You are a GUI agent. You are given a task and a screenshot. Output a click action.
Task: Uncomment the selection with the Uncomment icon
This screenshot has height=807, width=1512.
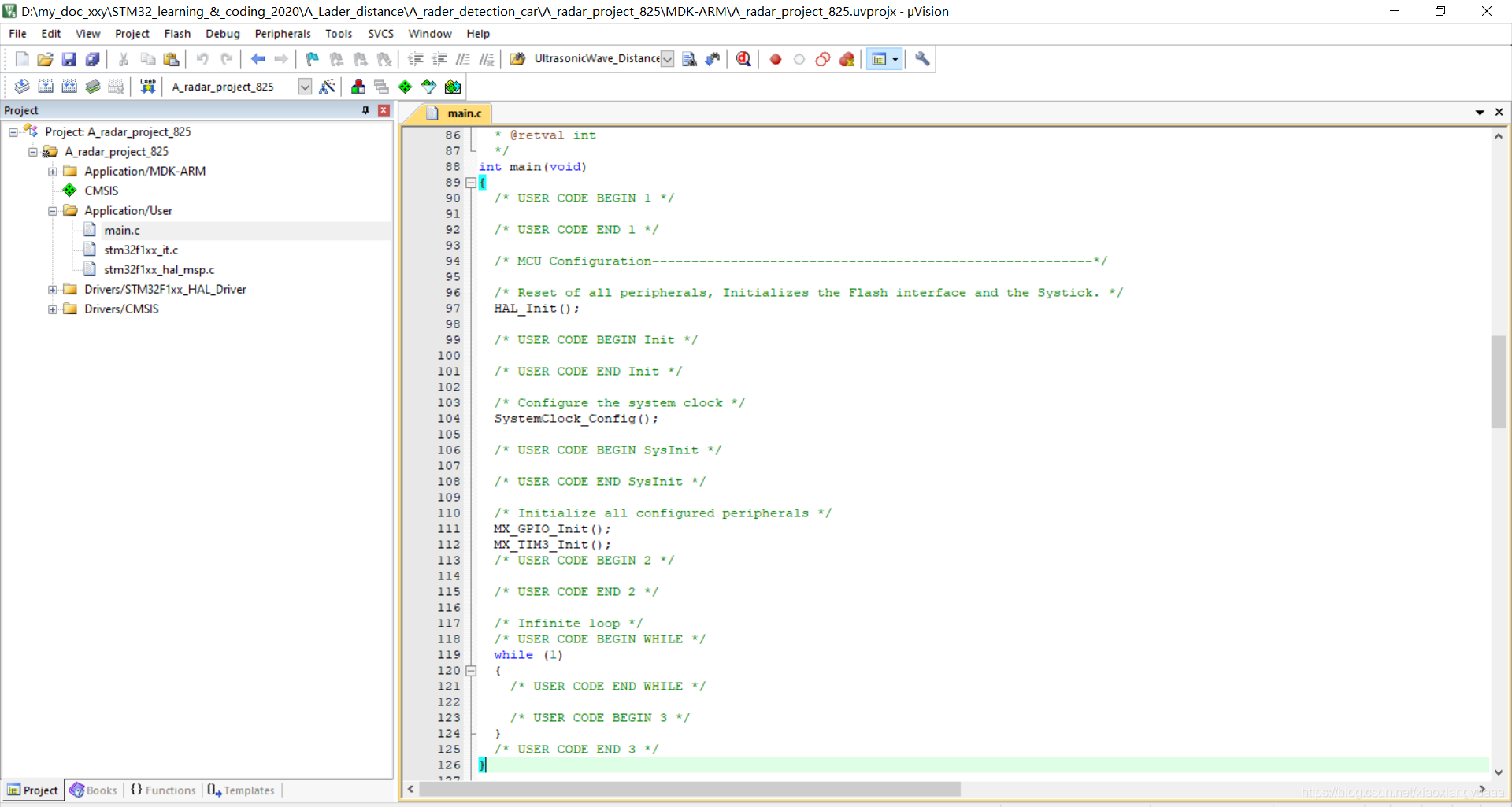click(487, 59)
